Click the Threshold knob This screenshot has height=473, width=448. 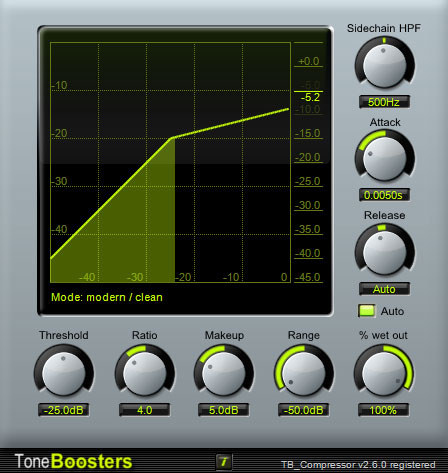(x=64, y=373)
